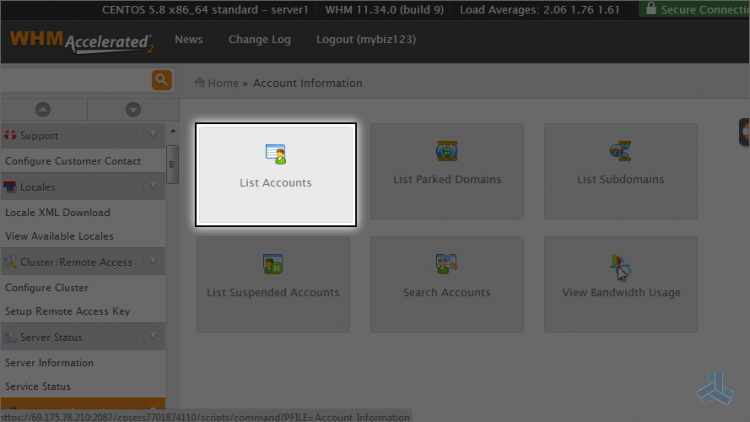750x422 pixels.
Task: Click the WHM 11.34.0 (build 9) text
Action: (x=385, y=10)
